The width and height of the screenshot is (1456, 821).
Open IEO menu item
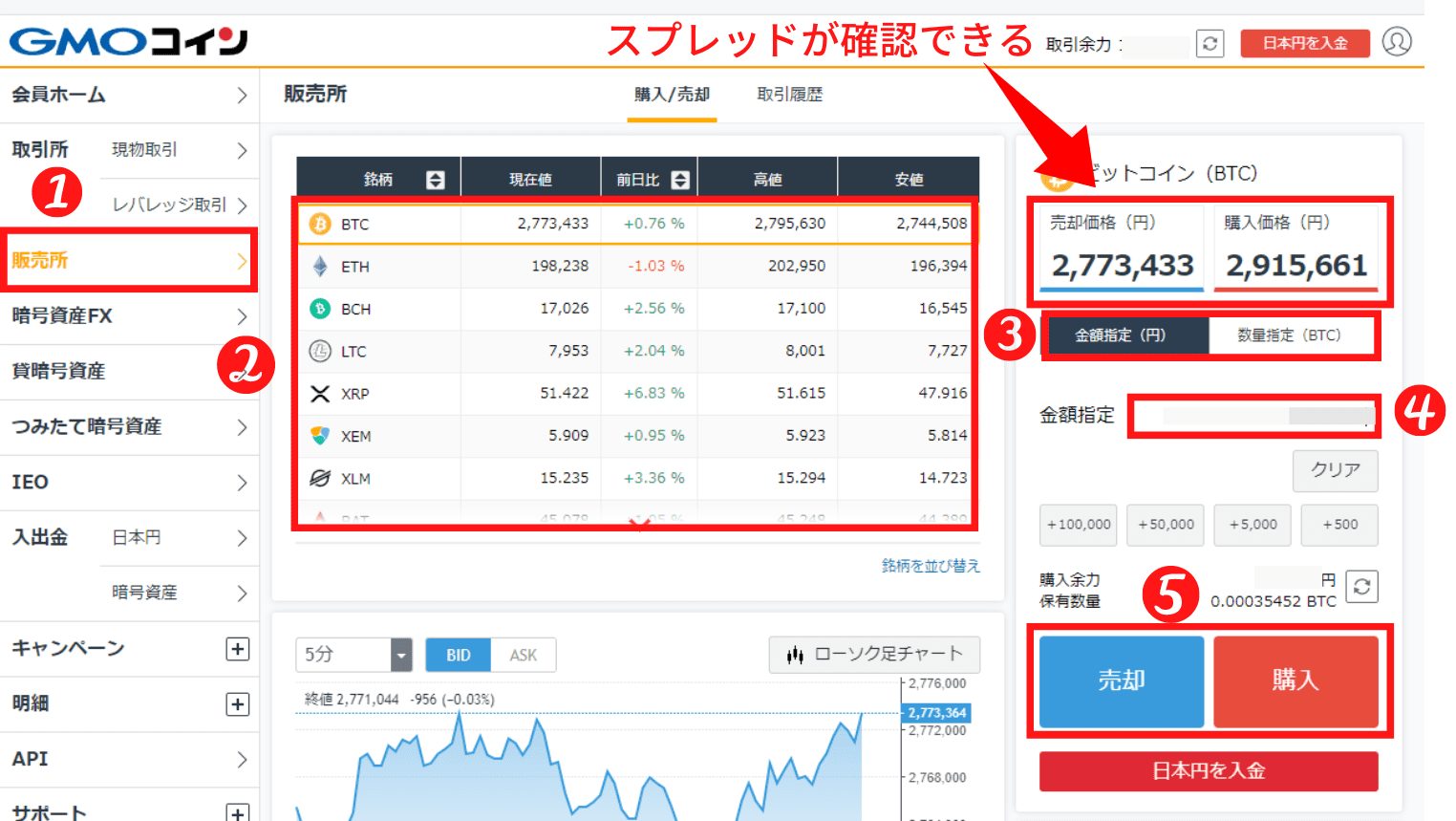(x=129, y=482)
